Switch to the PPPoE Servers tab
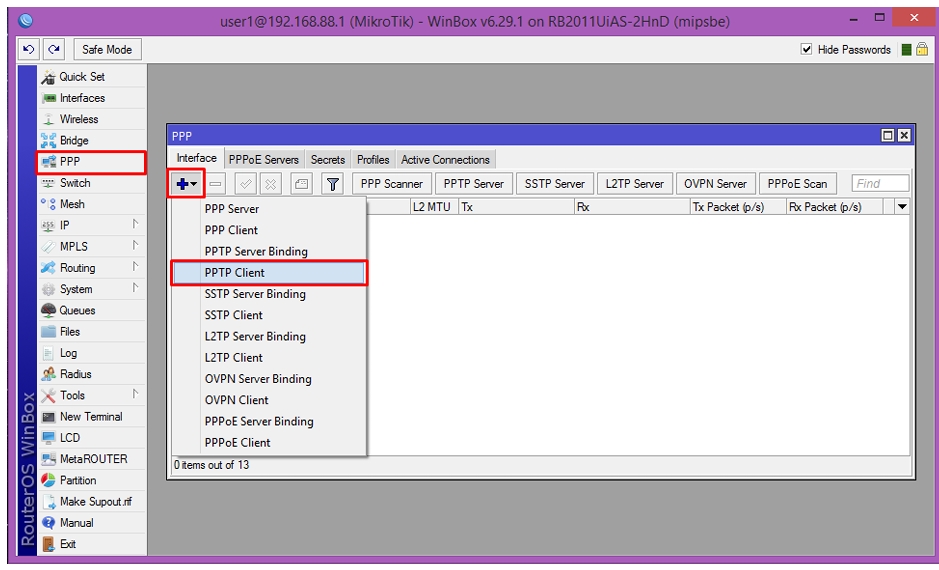This screenshot has width=939, height=570. (x=263, y=160)
